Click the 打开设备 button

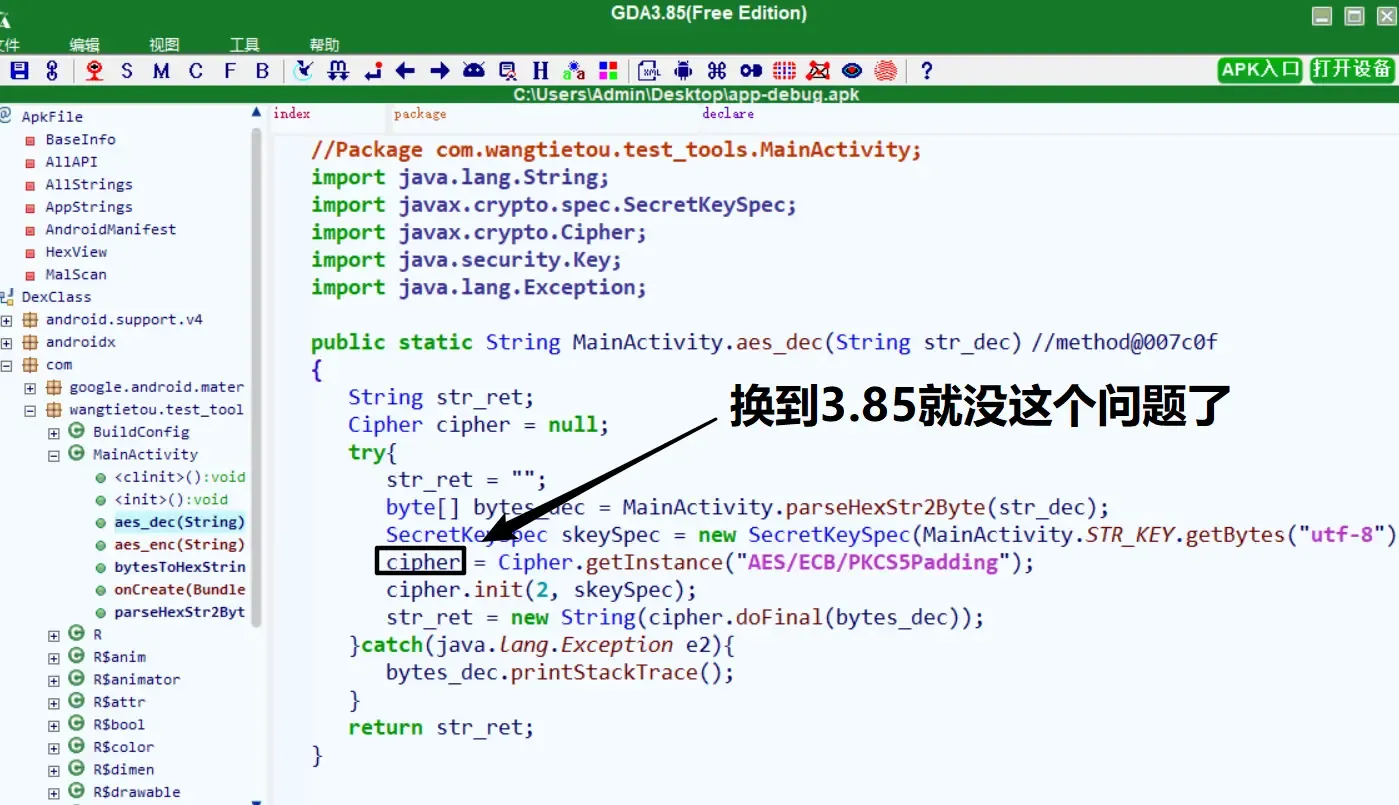[1350, 70]
